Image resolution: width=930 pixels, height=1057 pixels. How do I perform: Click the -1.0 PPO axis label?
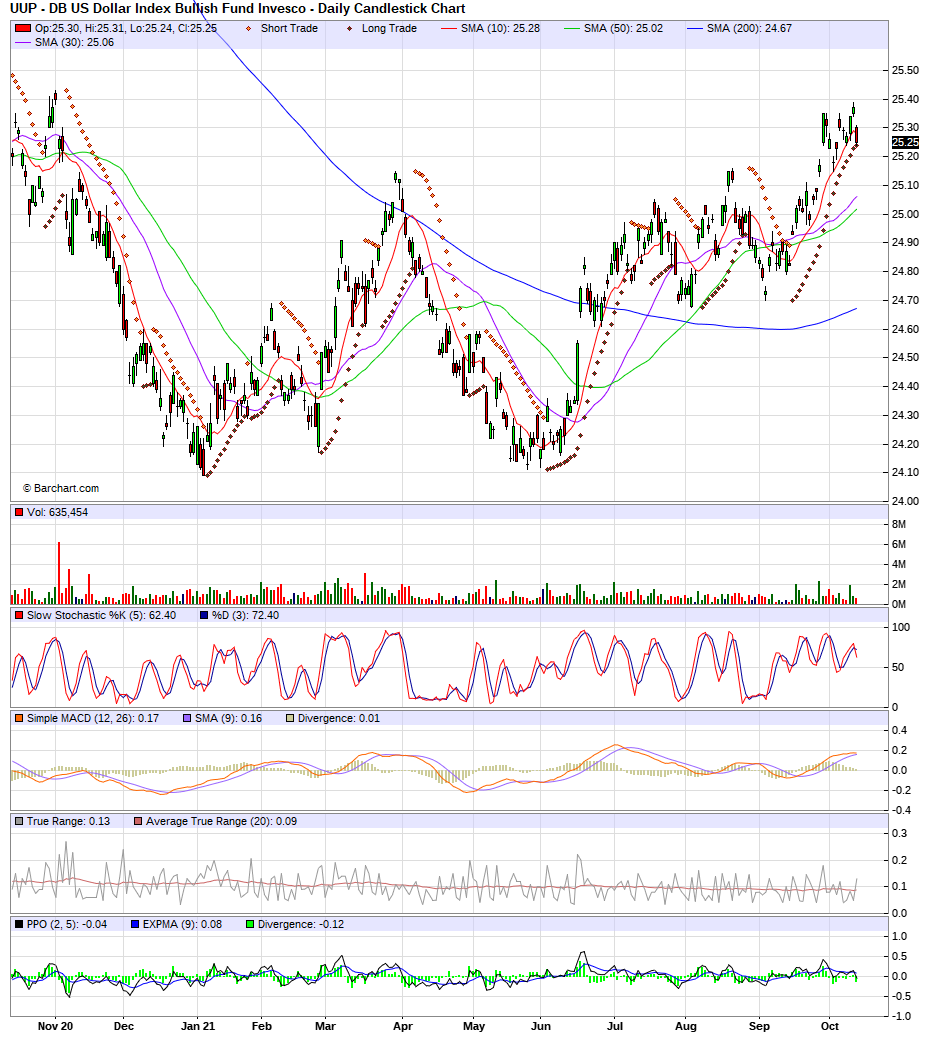click(901, 1017)
